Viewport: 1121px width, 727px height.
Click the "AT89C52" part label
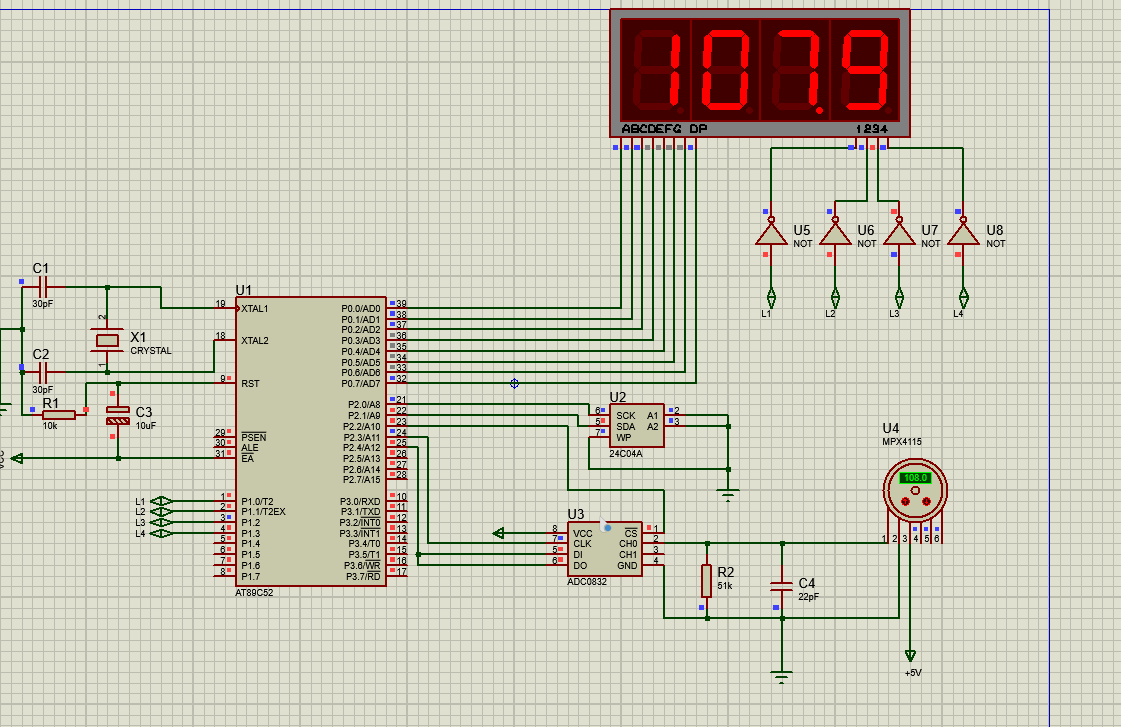pyautogui.click(x=254, y=593)
